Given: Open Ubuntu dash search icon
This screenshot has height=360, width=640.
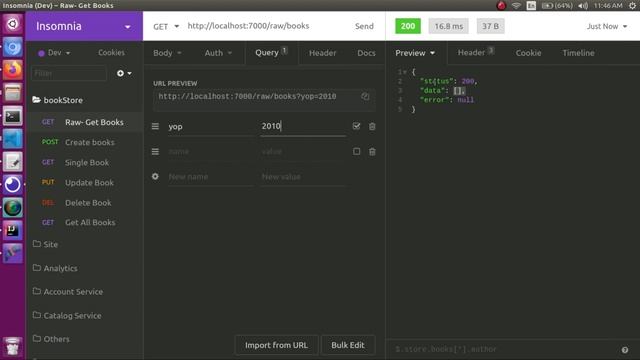Looking at the screenshot, I should [x=13, y=24].
